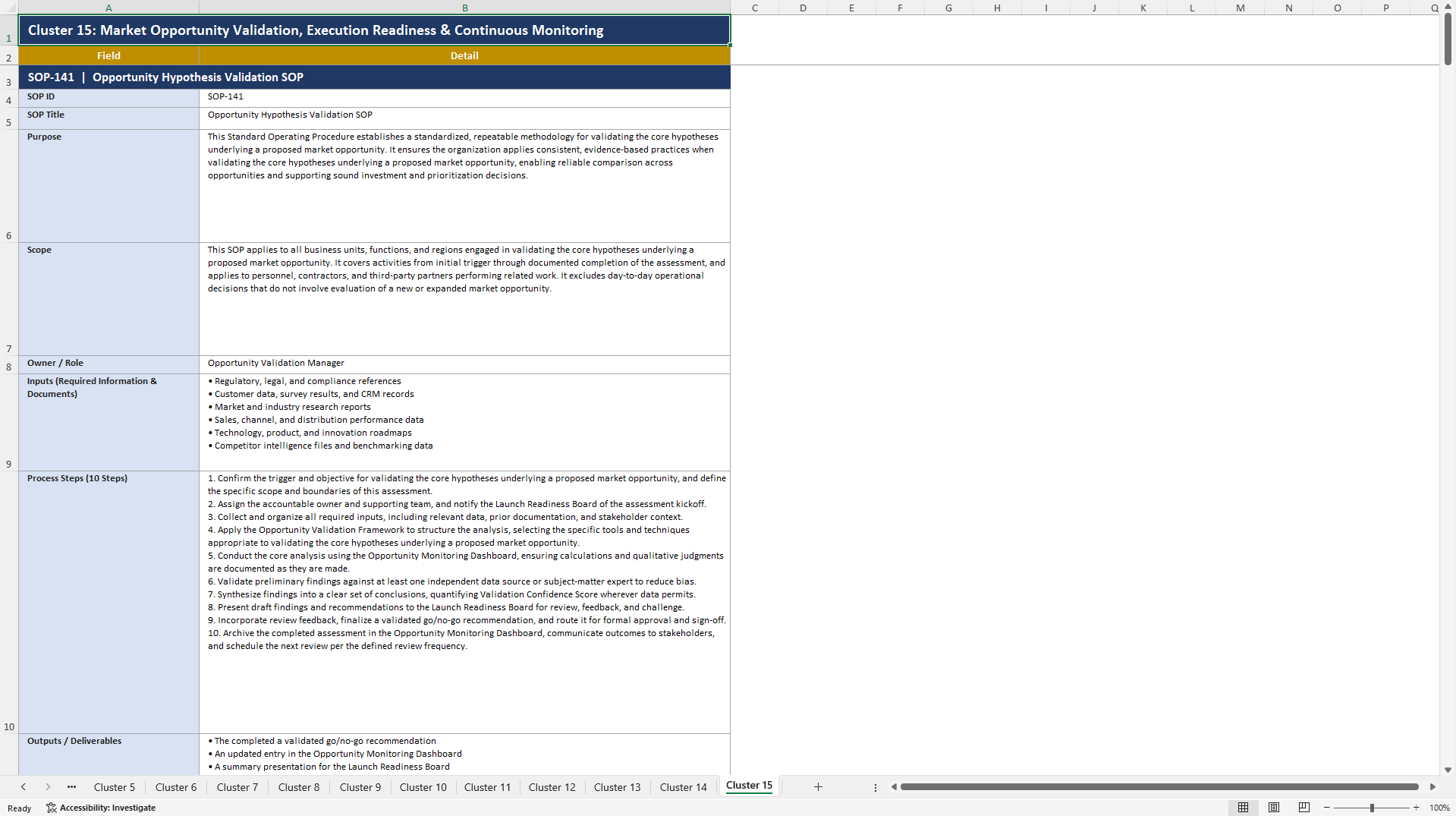Switch to Page Layout view
The width and height of the screenshot is (1456, 816).
[x=1274, y=808]
